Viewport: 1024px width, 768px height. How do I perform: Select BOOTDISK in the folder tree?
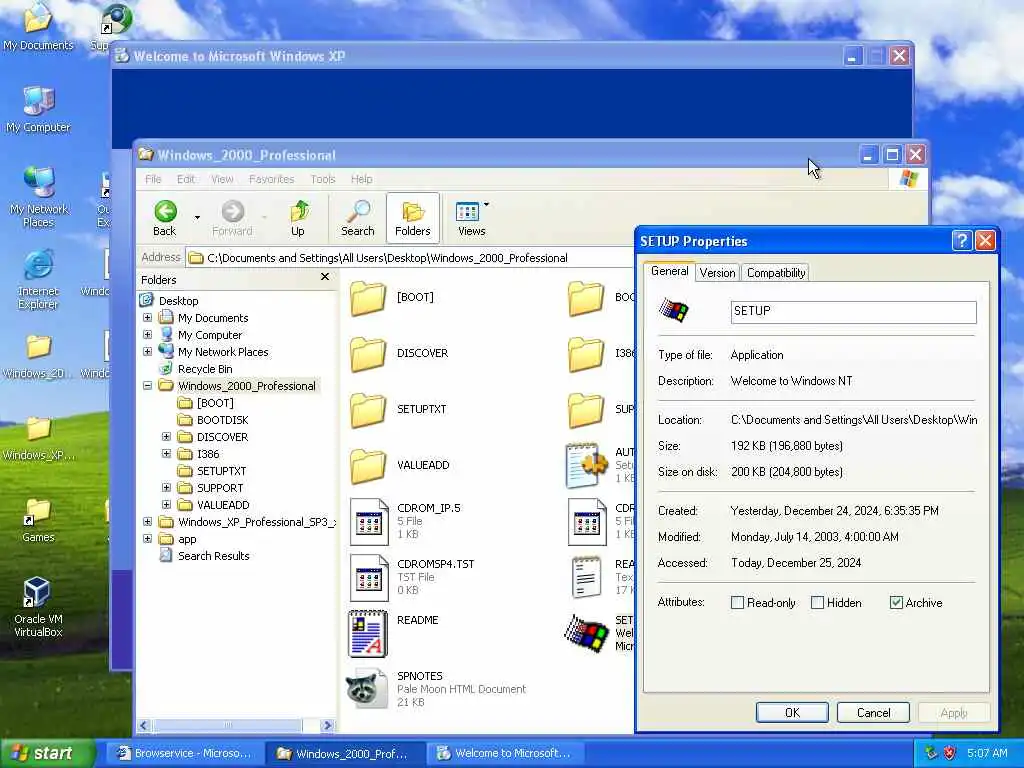222,420
